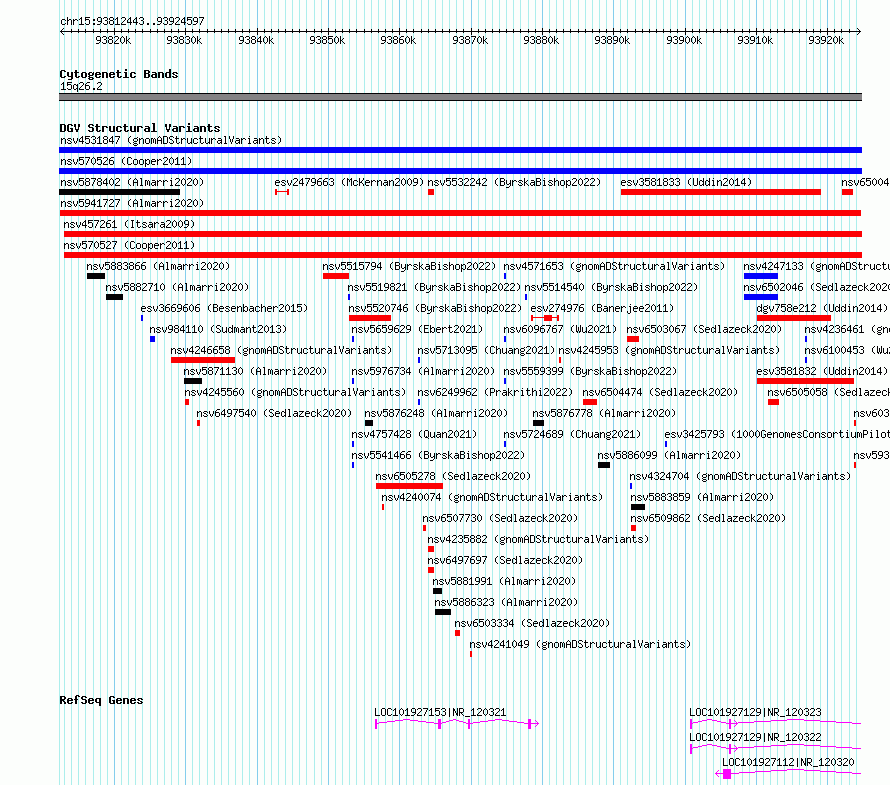Click nsv5883859 (Almarri2020) label
This screenshot has height=785, width=890.
(x=702, y=497)
